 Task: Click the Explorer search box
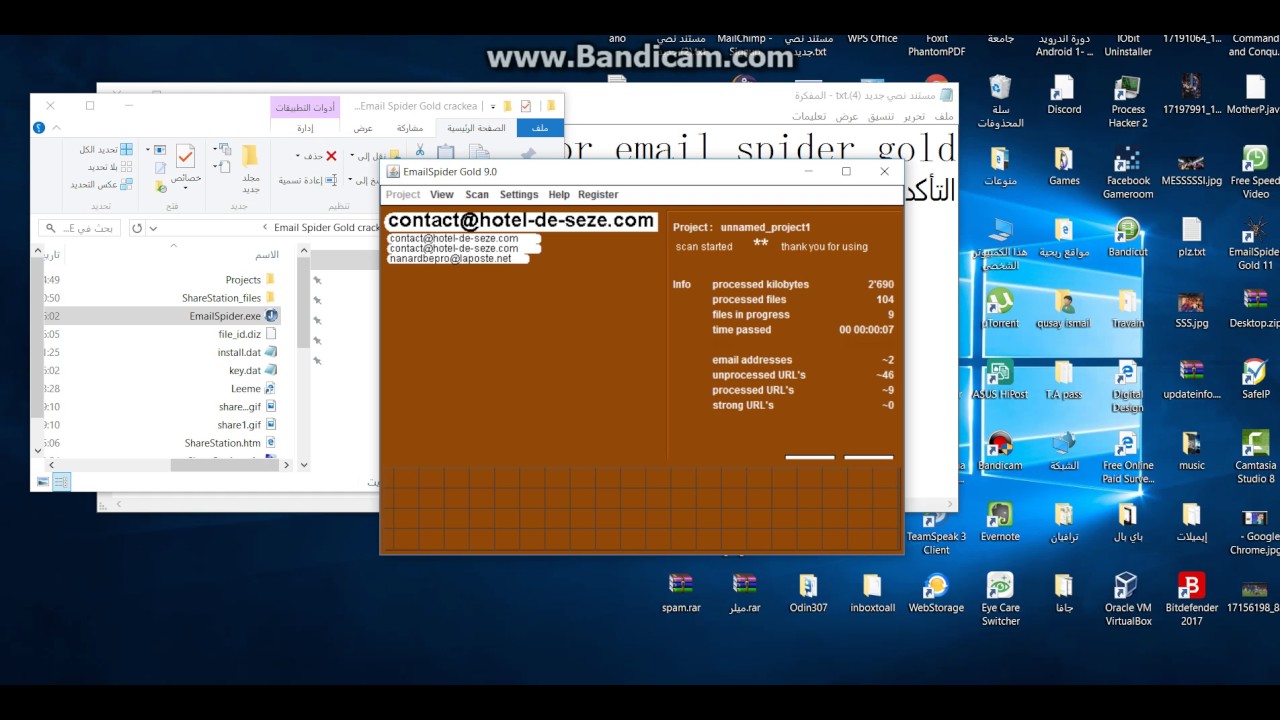(80, 228)
